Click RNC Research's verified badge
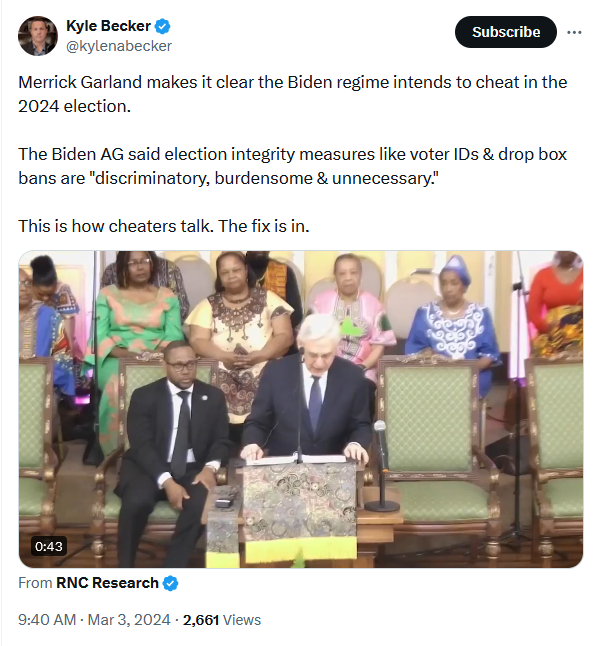The image size is (600, 646). (170, 583)
